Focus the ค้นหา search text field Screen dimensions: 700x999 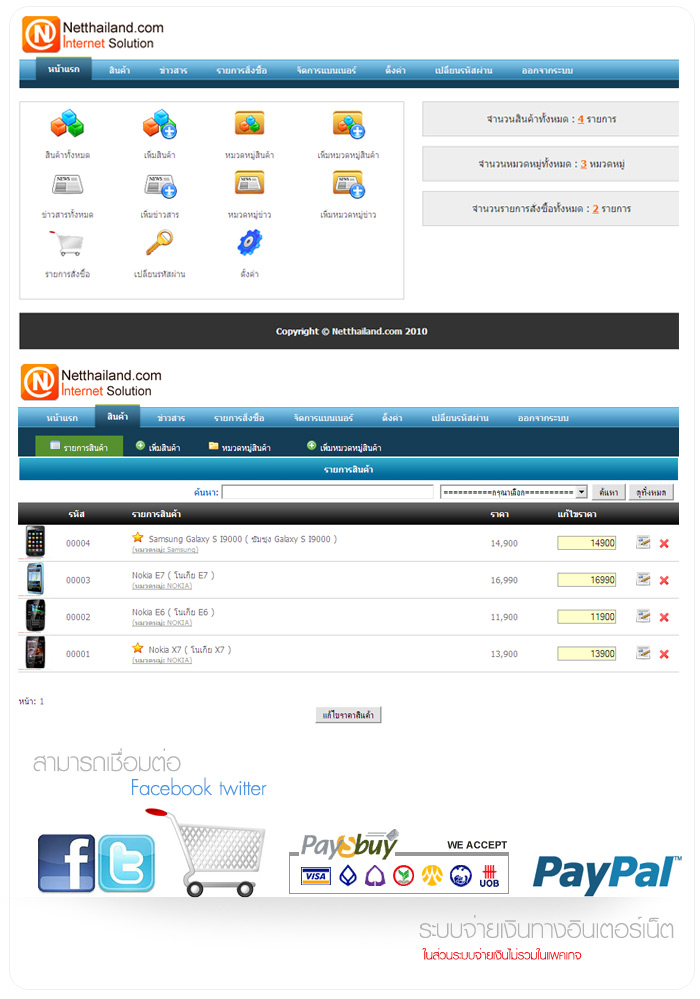(328, 492)
